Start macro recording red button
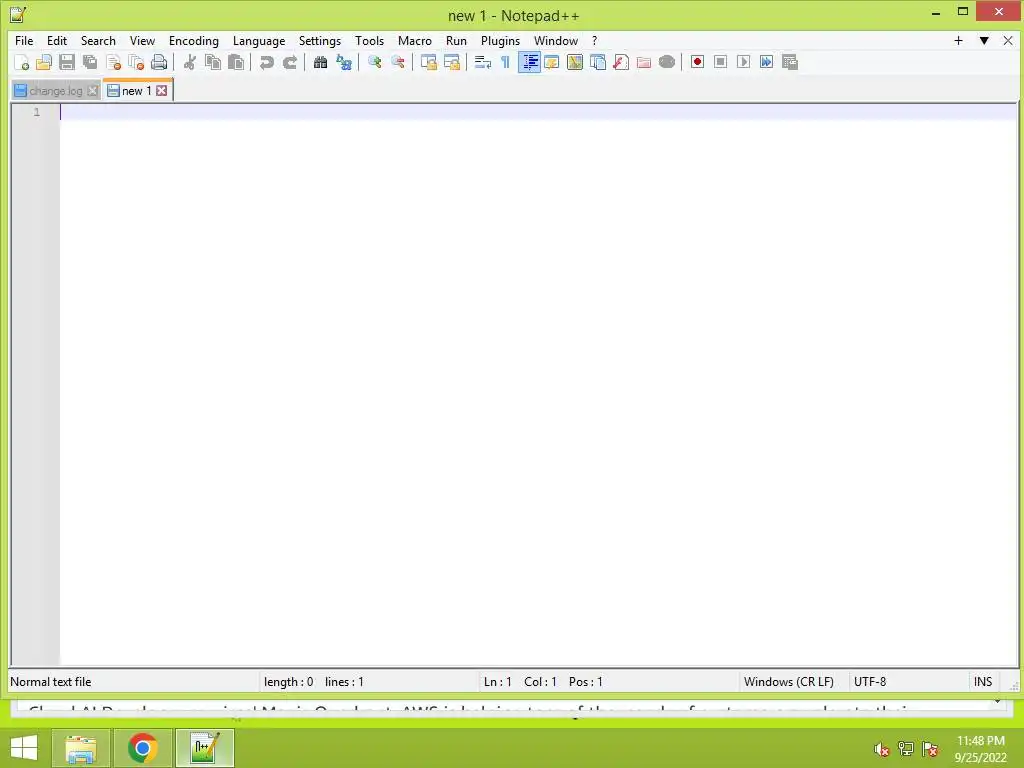This screenshot has height=768, width=1024. click(x=697, y=62)
